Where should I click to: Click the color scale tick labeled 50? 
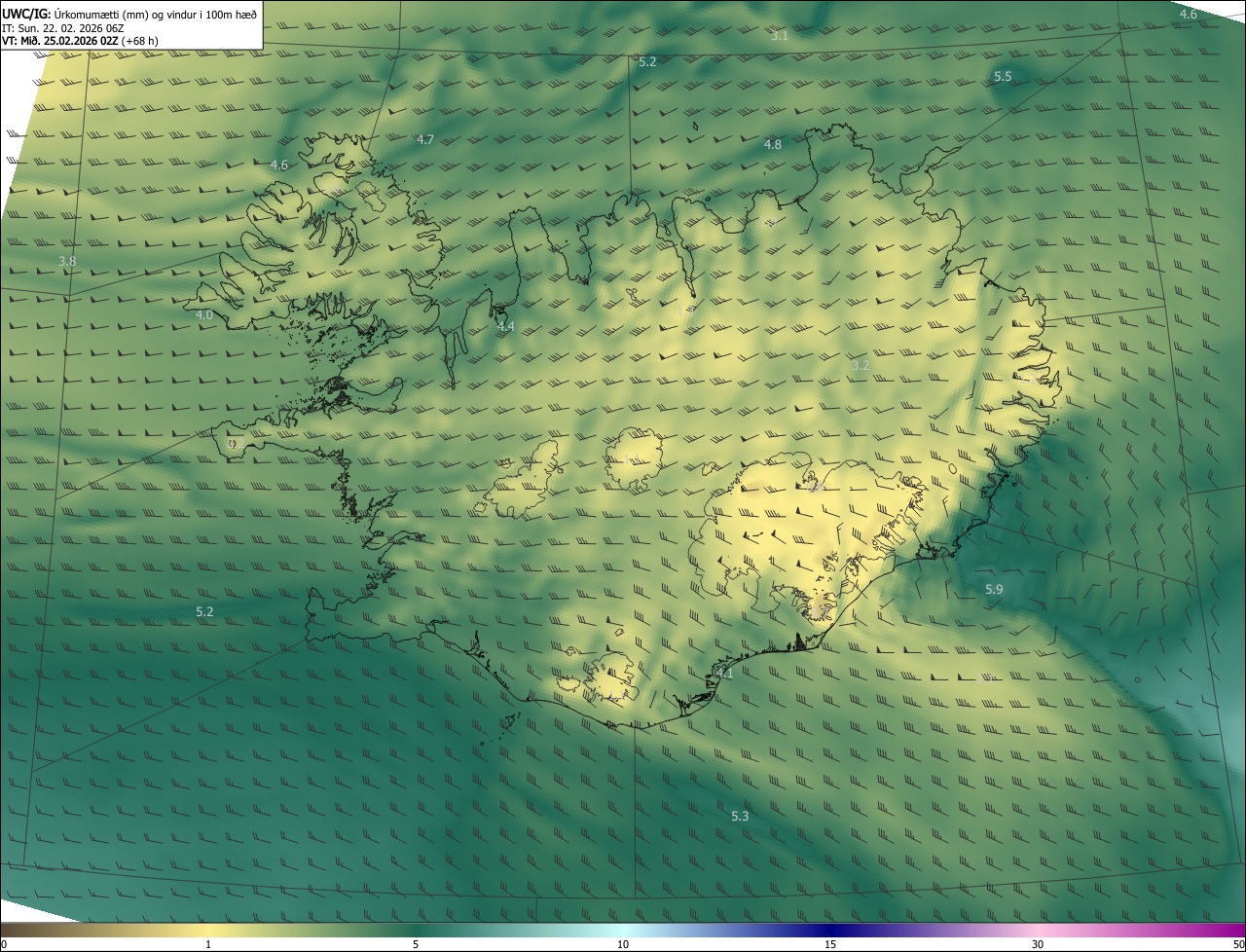(1237, 944)
